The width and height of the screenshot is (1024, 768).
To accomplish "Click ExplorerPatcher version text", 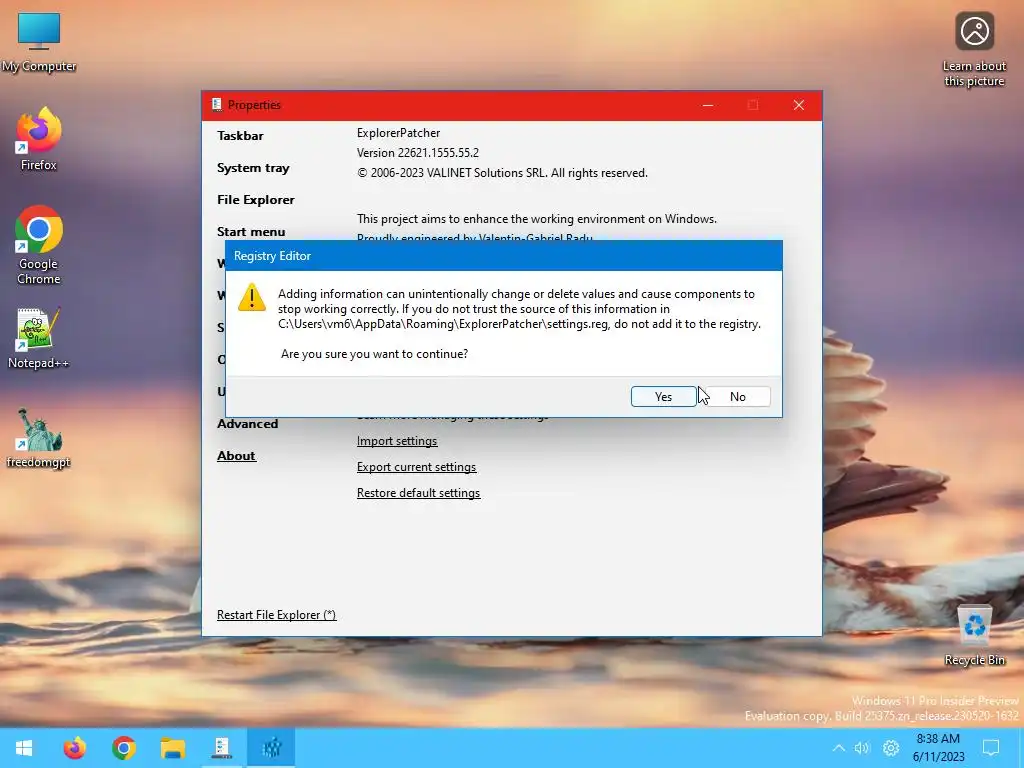I will pos(418,153).
